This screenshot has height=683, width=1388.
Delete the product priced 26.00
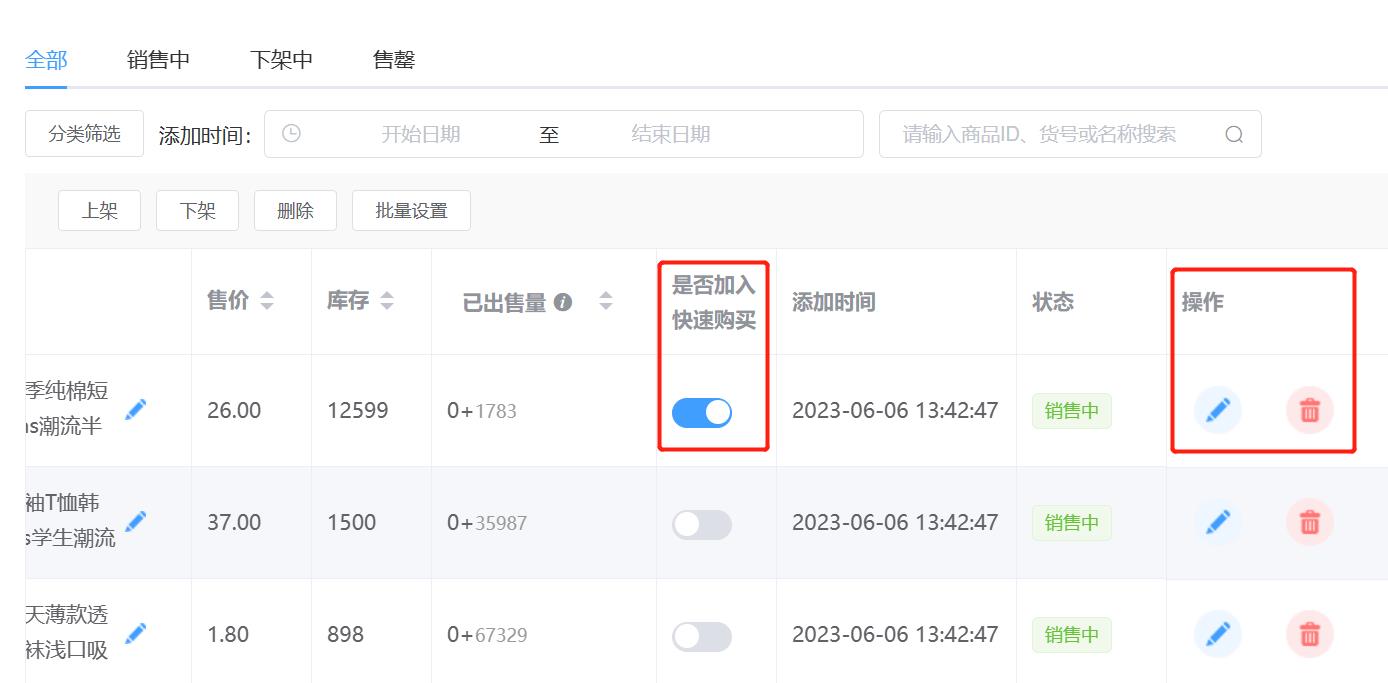[1309, 410]
